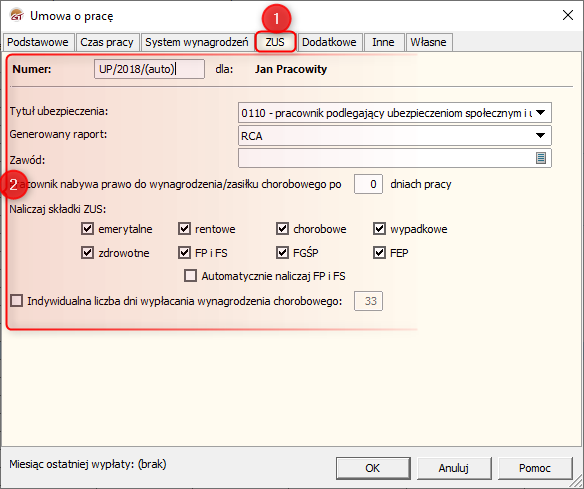Toggle the rentowe checkbox
584x489 pixels.
184,229
